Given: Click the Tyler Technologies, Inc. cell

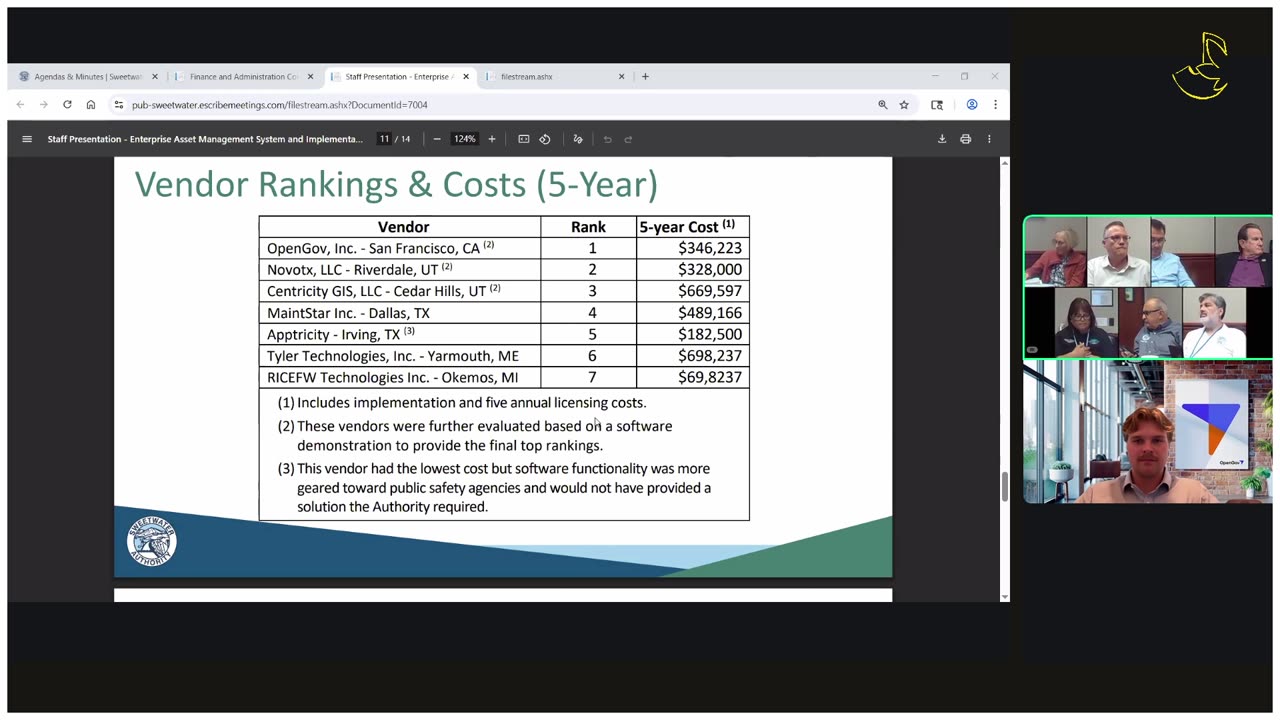Looking at the screenshot, I should (x=399, y=356).
